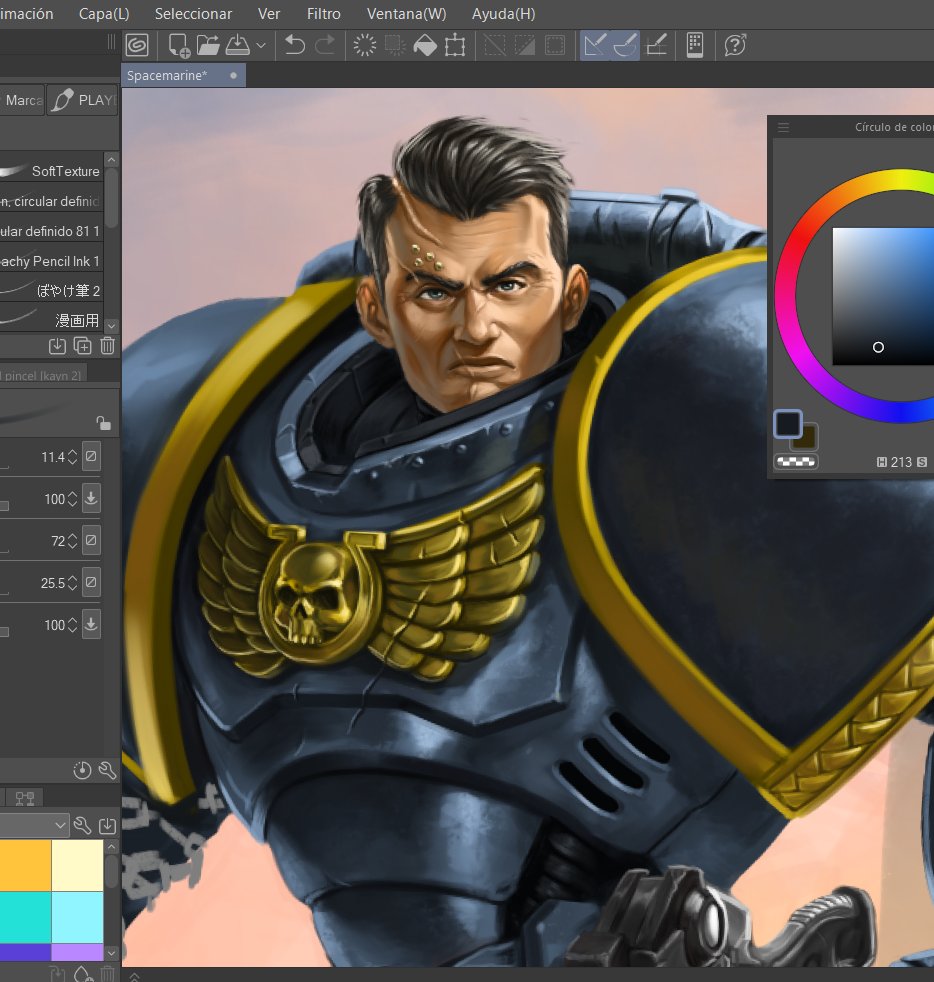The image size is (934, 982).
Task: Toggle Show Selection Border icon
Action: [x=554, y=45]
